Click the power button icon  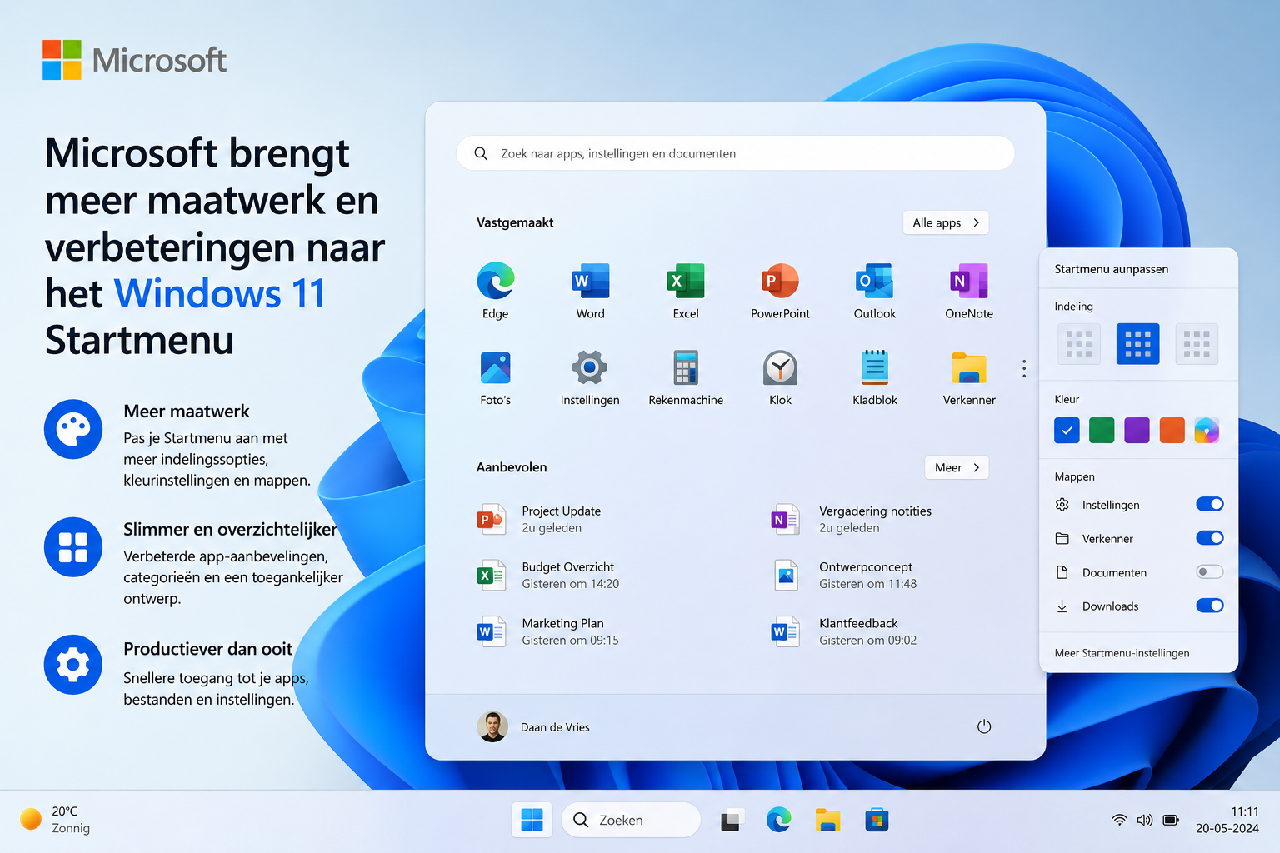pyautogui.click(x=984, y=727)
